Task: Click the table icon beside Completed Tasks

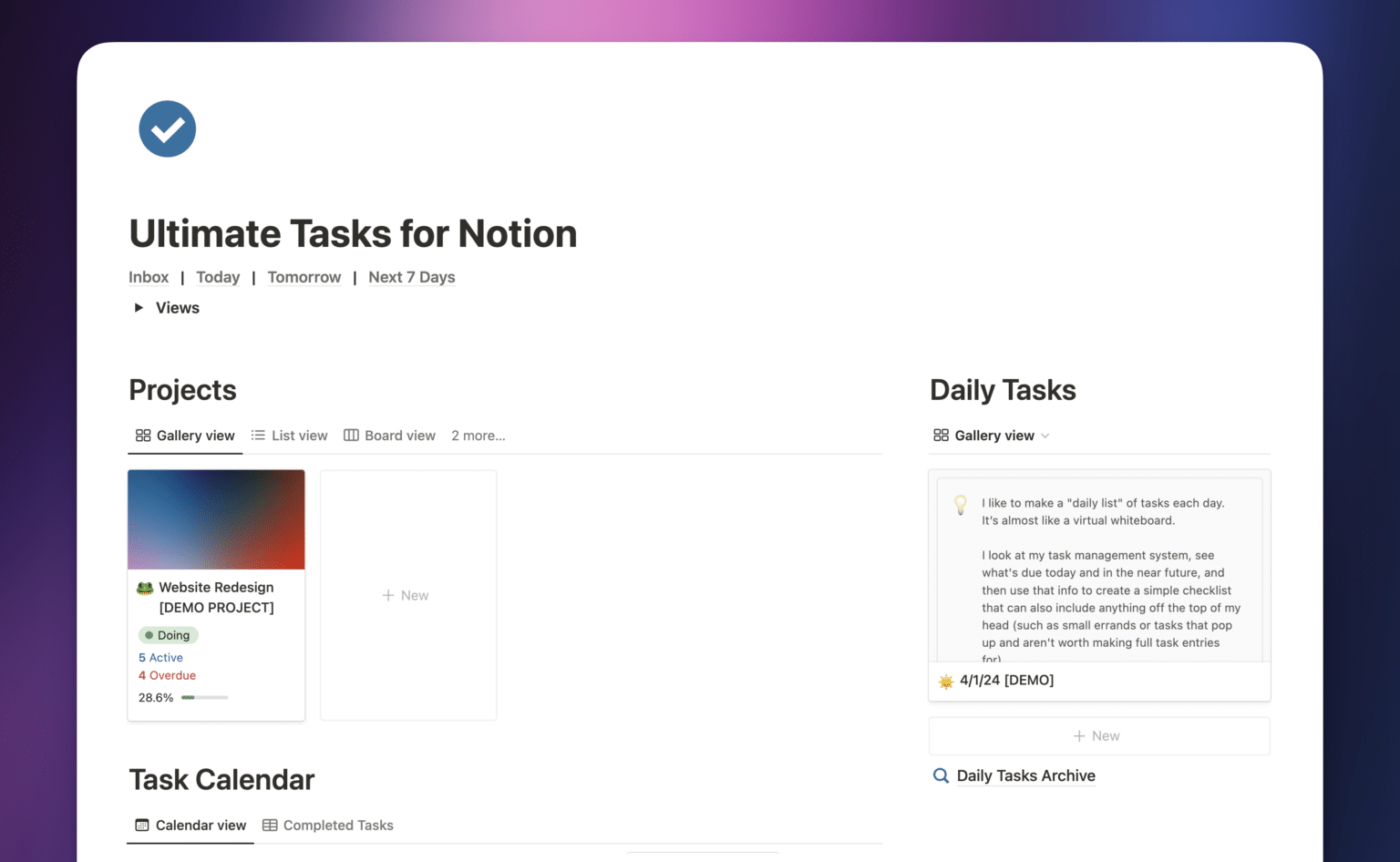Action: point(269,825)
